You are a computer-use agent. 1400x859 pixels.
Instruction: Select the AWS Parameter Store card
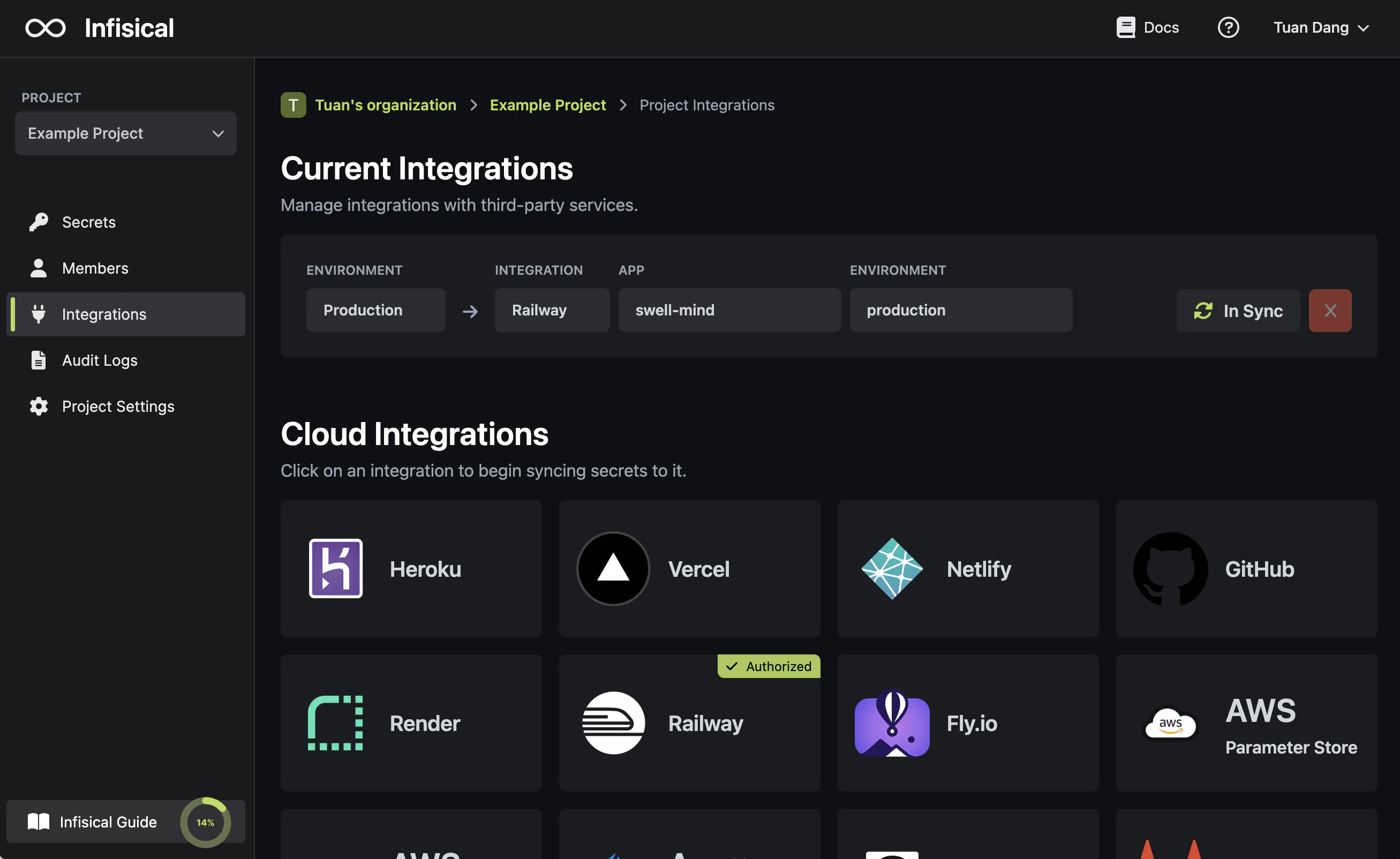pyautogui.click(x=1246, y=723)
